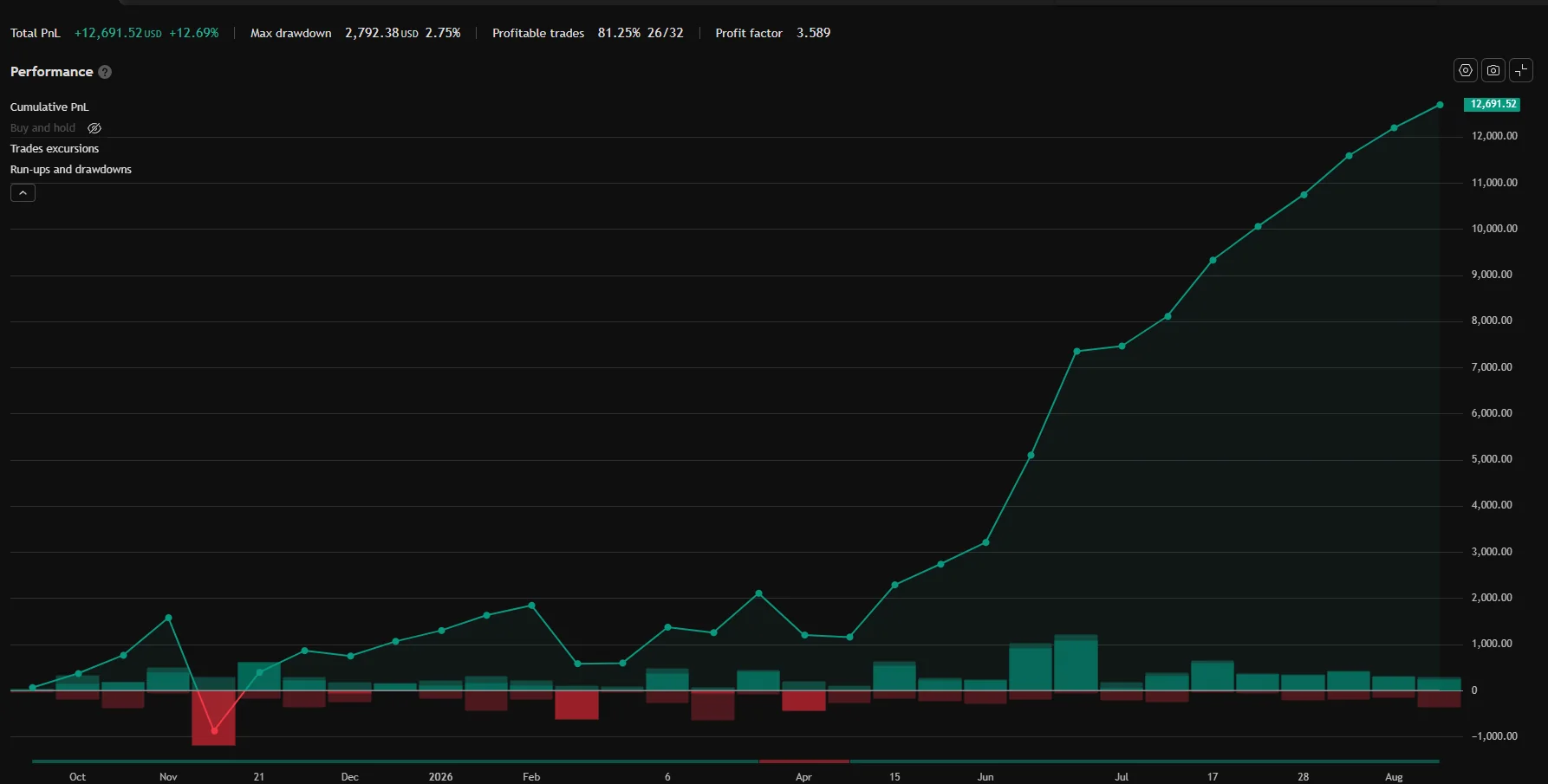Click the Profit factor label
Screen dimensions: 1548x784
749,33
